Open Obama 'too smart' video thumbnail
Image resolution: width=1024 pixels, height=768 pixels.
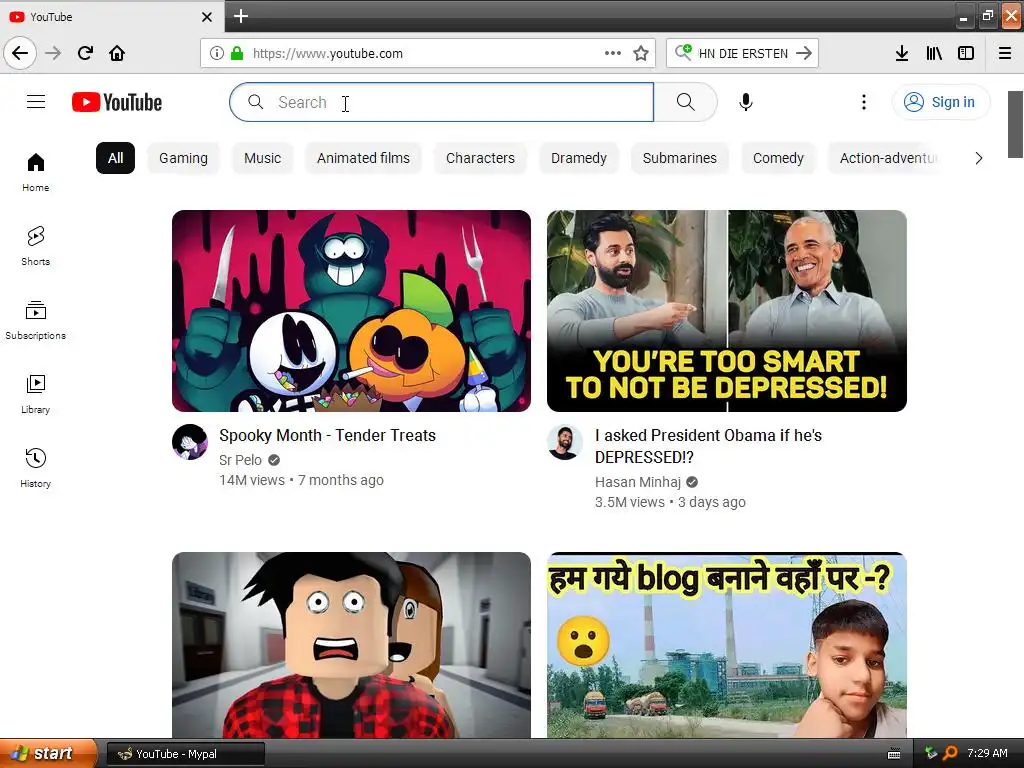click(727, 311)
